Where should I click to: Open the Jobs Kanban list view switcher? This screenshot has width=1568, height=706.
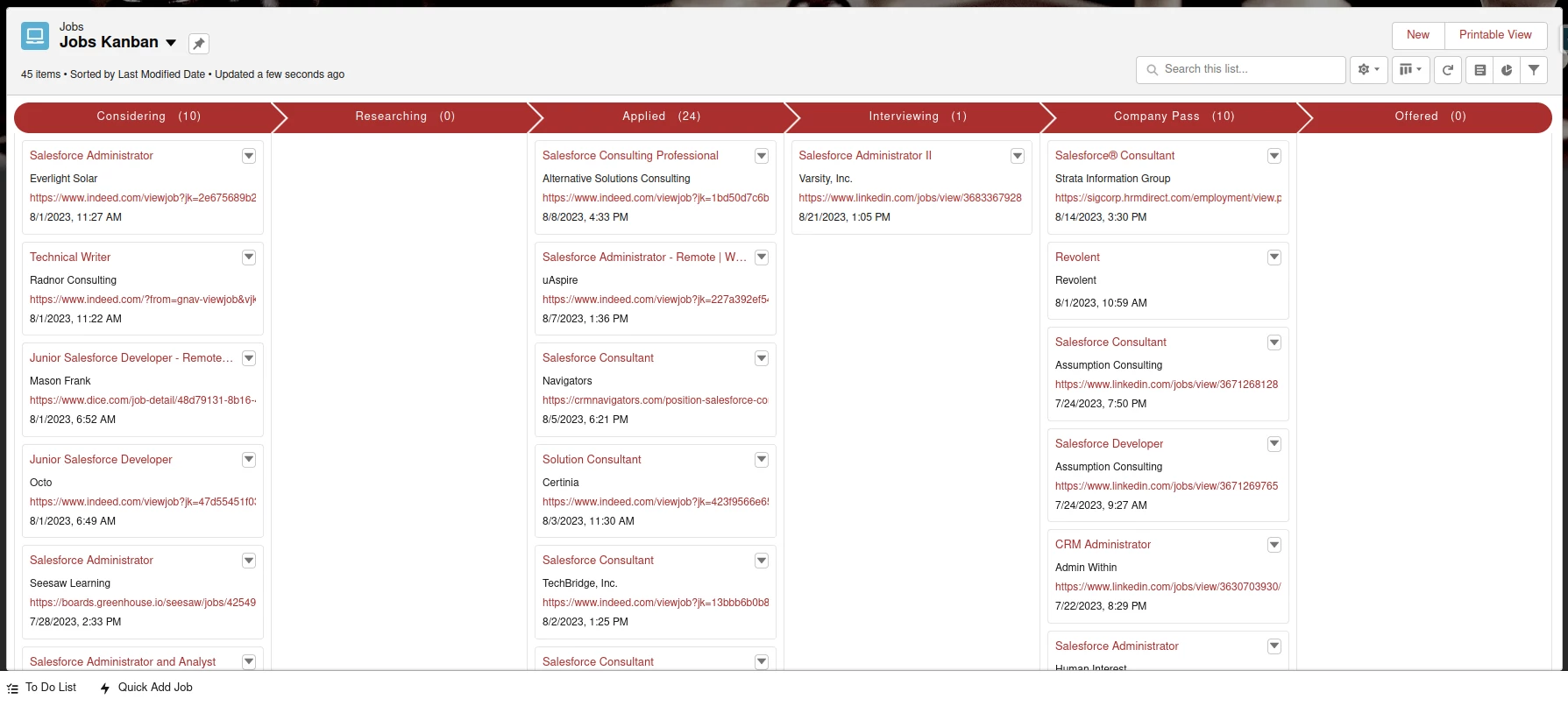[171, 42]
